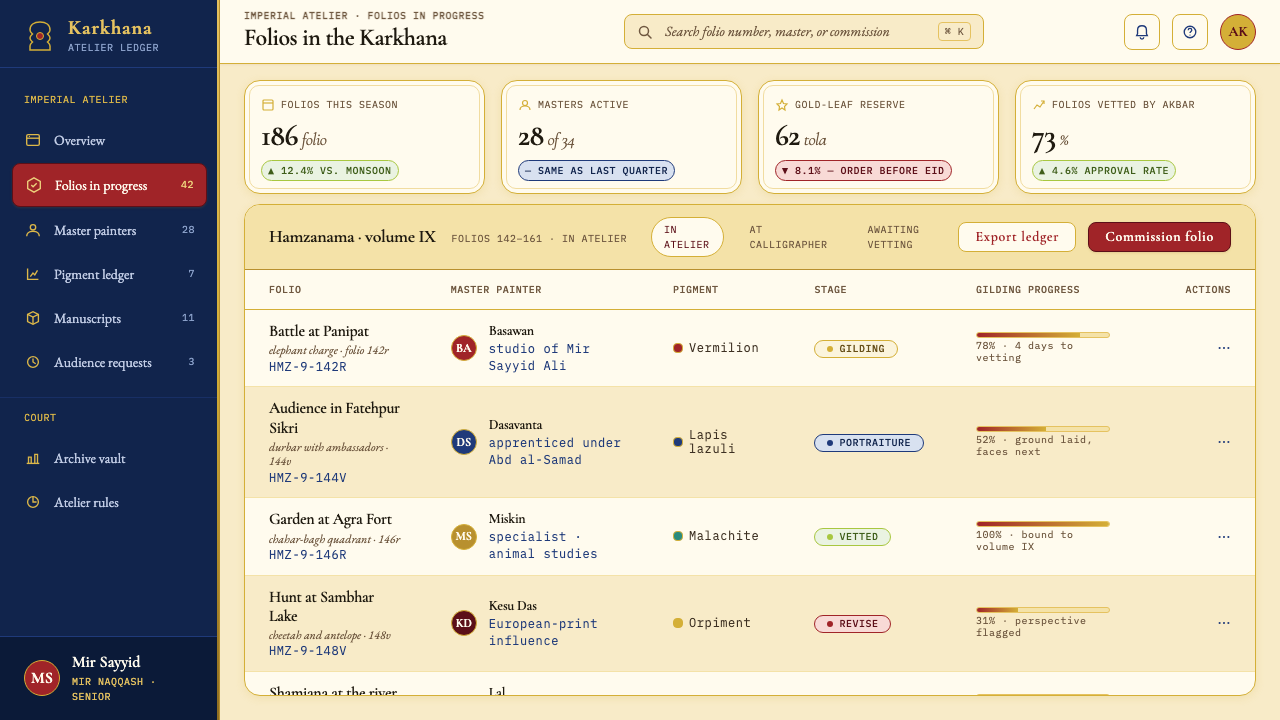
Task: Open actions menu for Hunt at Sambhar Lake
Action: point(1224,623)
